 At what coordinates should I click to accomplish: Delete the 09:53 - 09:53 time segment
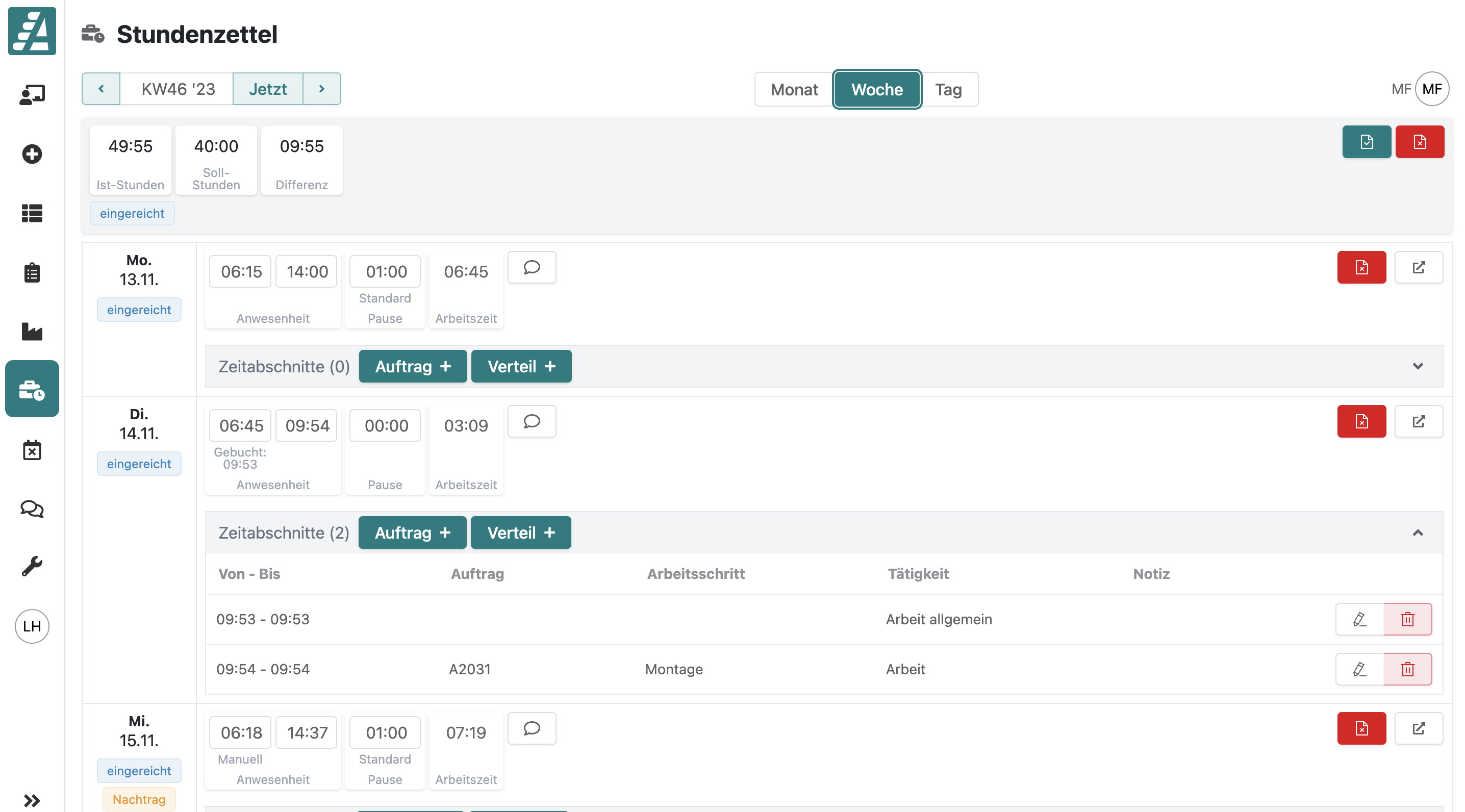[x=1407, y=619]
